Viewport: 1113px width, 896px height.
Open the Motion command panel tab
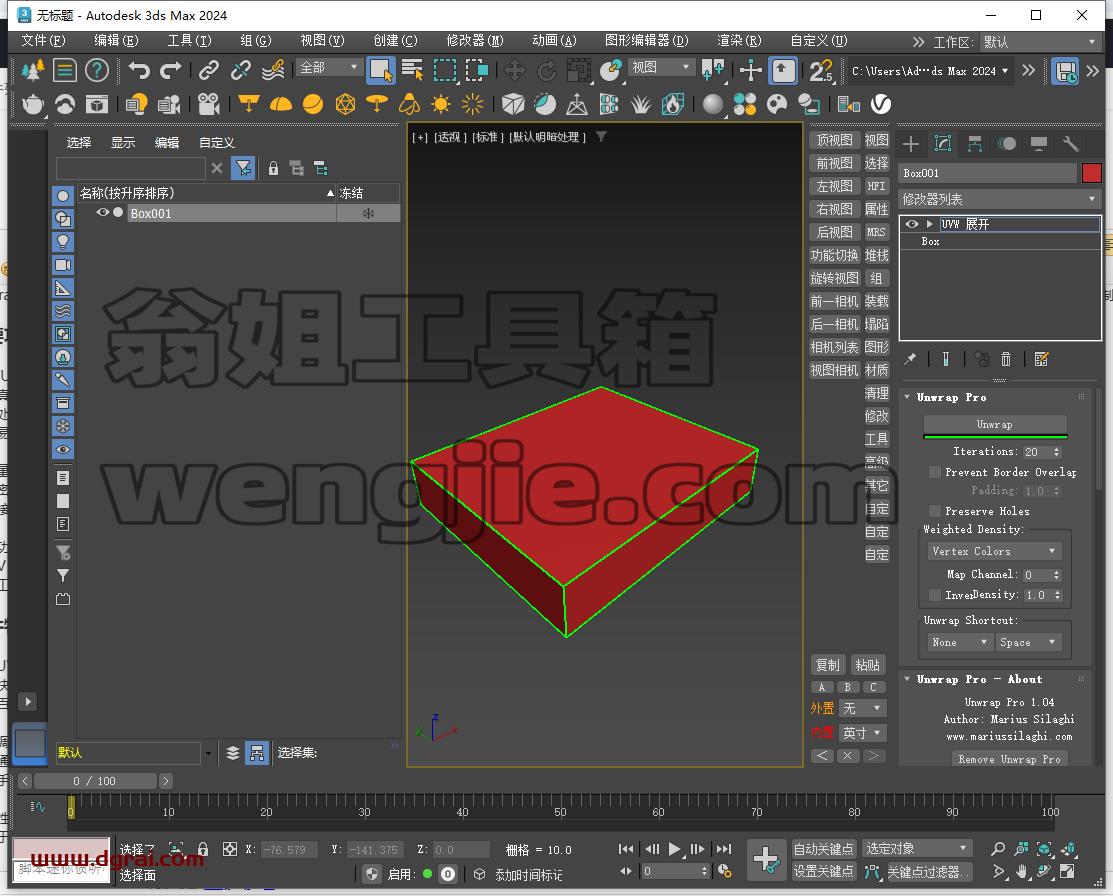tap(1007, 144)
